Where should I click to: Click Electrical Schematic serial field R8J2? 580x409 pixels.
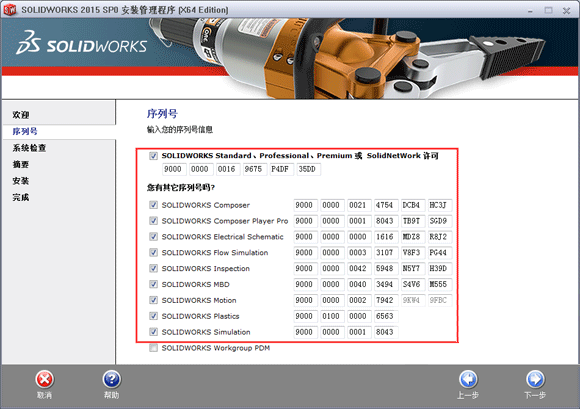pos(440,237)
